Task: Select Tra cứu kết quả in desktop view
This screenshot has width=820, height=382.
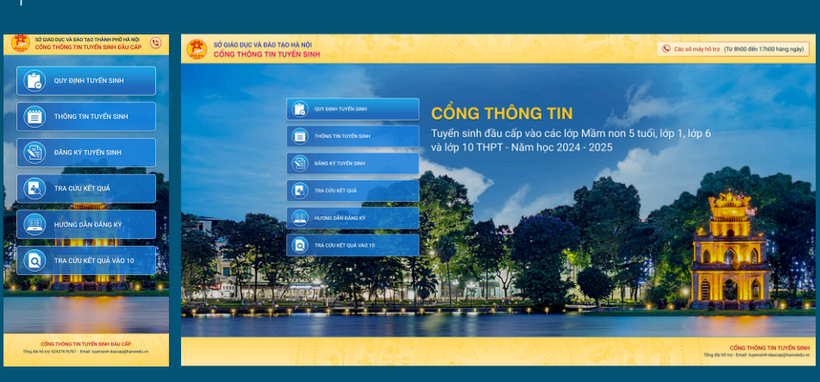Action: pyautogui.click(x=352, y=190)
